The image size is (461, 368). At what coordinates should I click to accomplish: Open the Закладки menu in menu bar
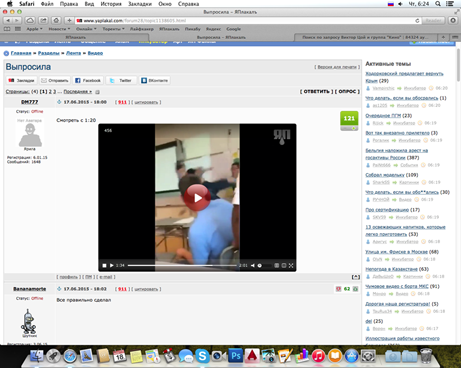click(x=140, y=4)
